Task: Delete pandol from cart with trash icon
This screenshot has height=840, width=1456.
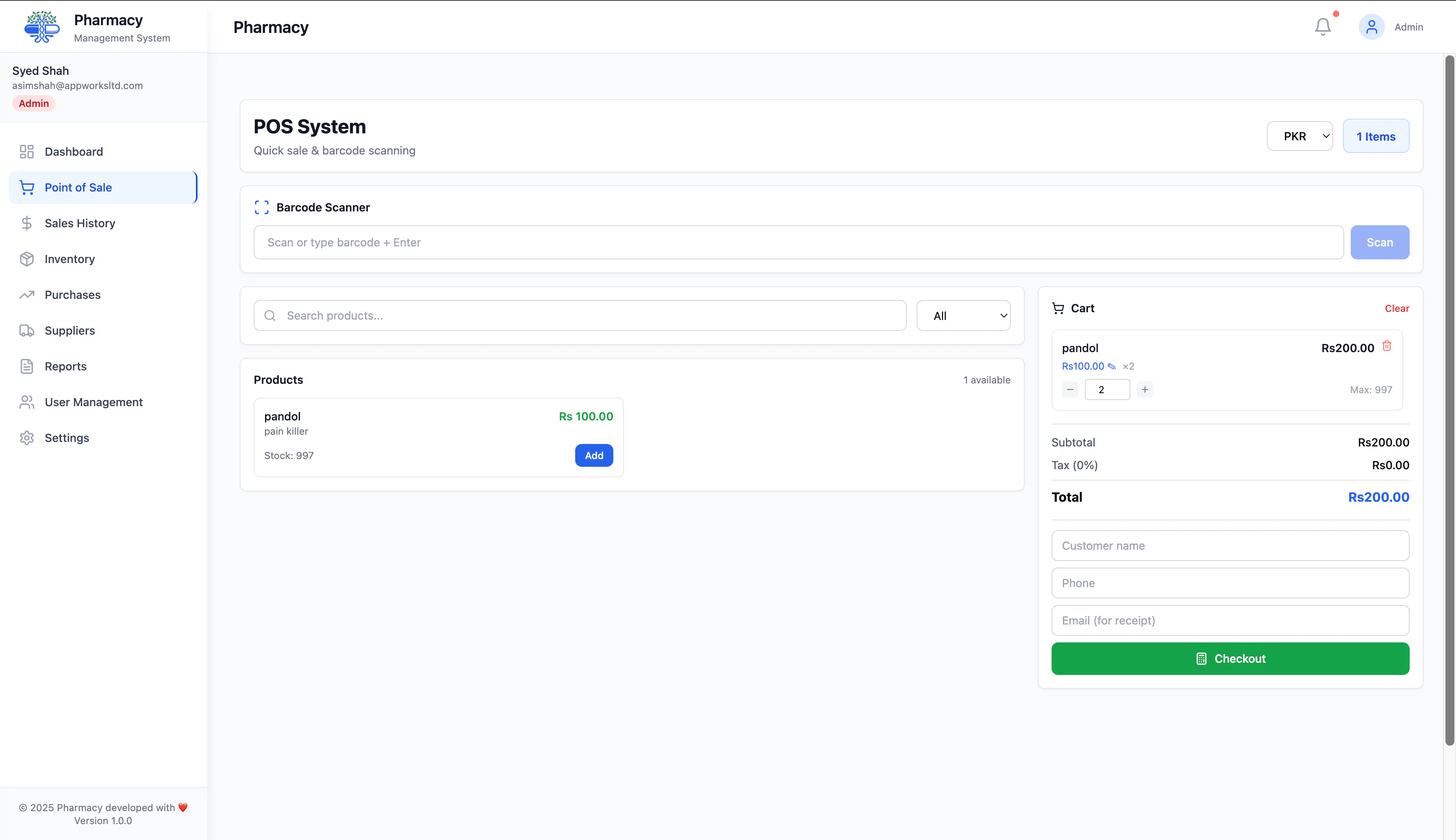Action: [1387, 346]
